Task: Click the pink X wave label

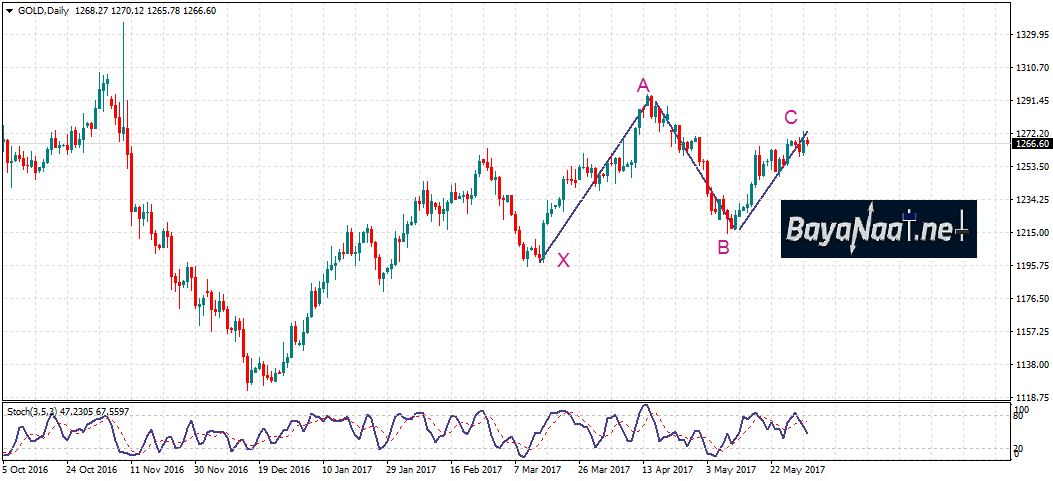Action: 564,260
